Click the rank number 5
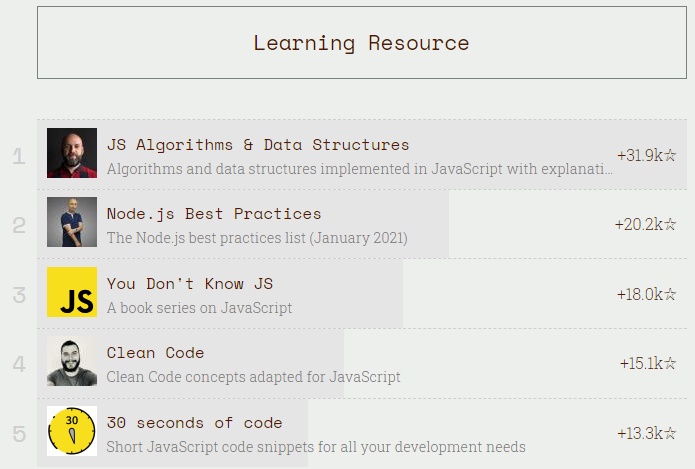Screen dimensions: 695x469 (x=19, y=433)
